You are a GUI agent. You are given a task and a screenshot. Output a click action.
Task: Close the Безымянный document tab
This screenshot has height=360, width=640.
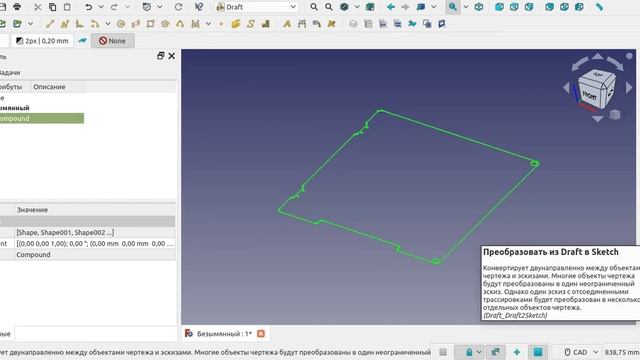click(x=261, y=333)
